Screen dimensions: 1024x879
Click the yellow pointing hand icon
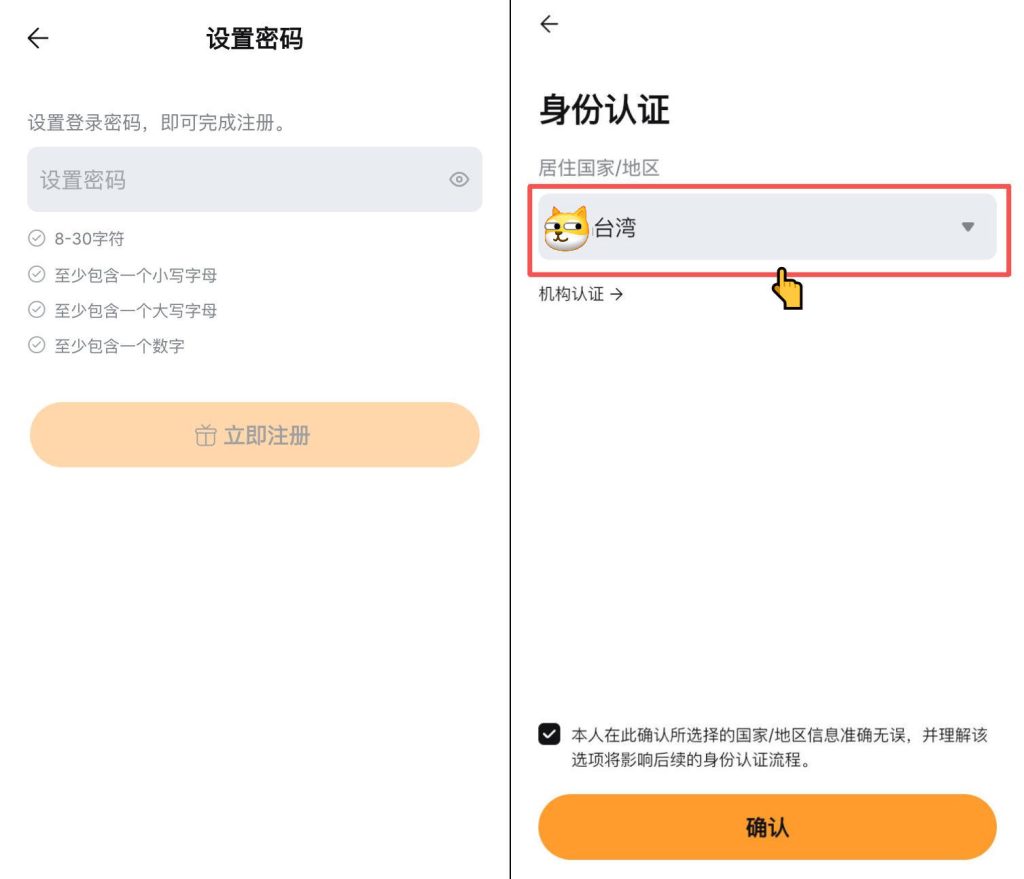pos(788,288)
